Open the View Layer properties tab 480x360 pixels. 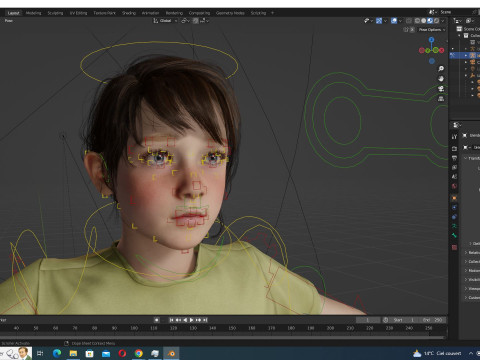(454, 167)
